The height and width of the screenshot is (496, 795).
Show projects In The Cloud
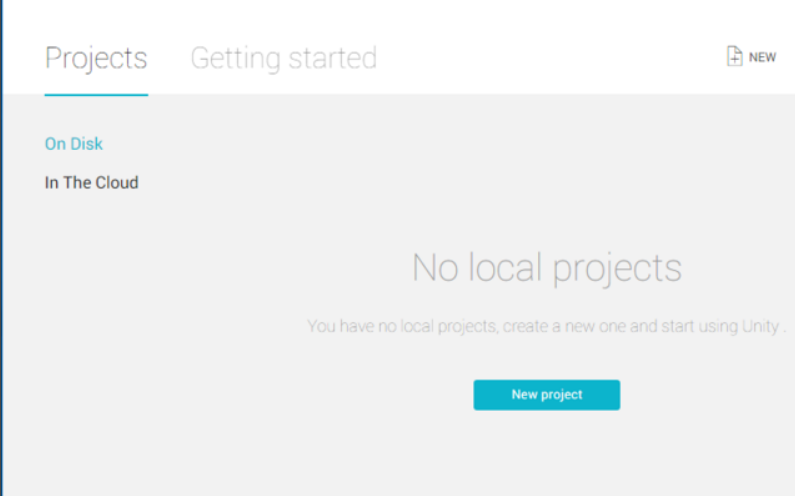[x=91, y=183]
